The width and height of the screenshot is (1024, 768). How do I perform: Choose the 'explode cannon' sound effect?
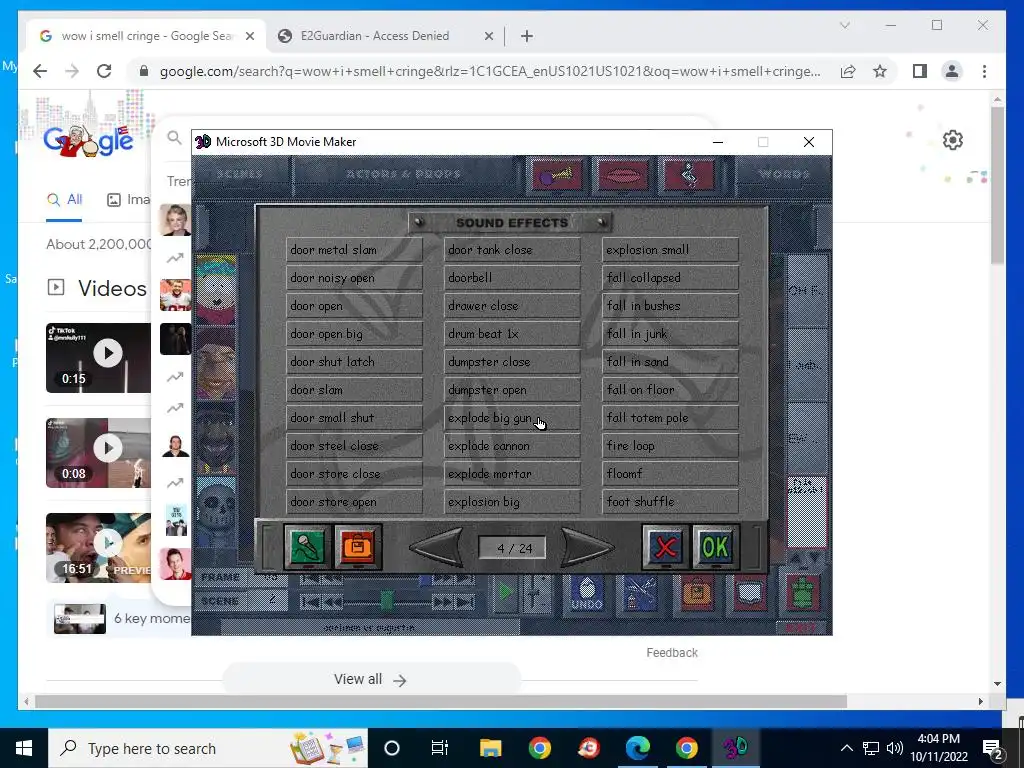[513, 446]
